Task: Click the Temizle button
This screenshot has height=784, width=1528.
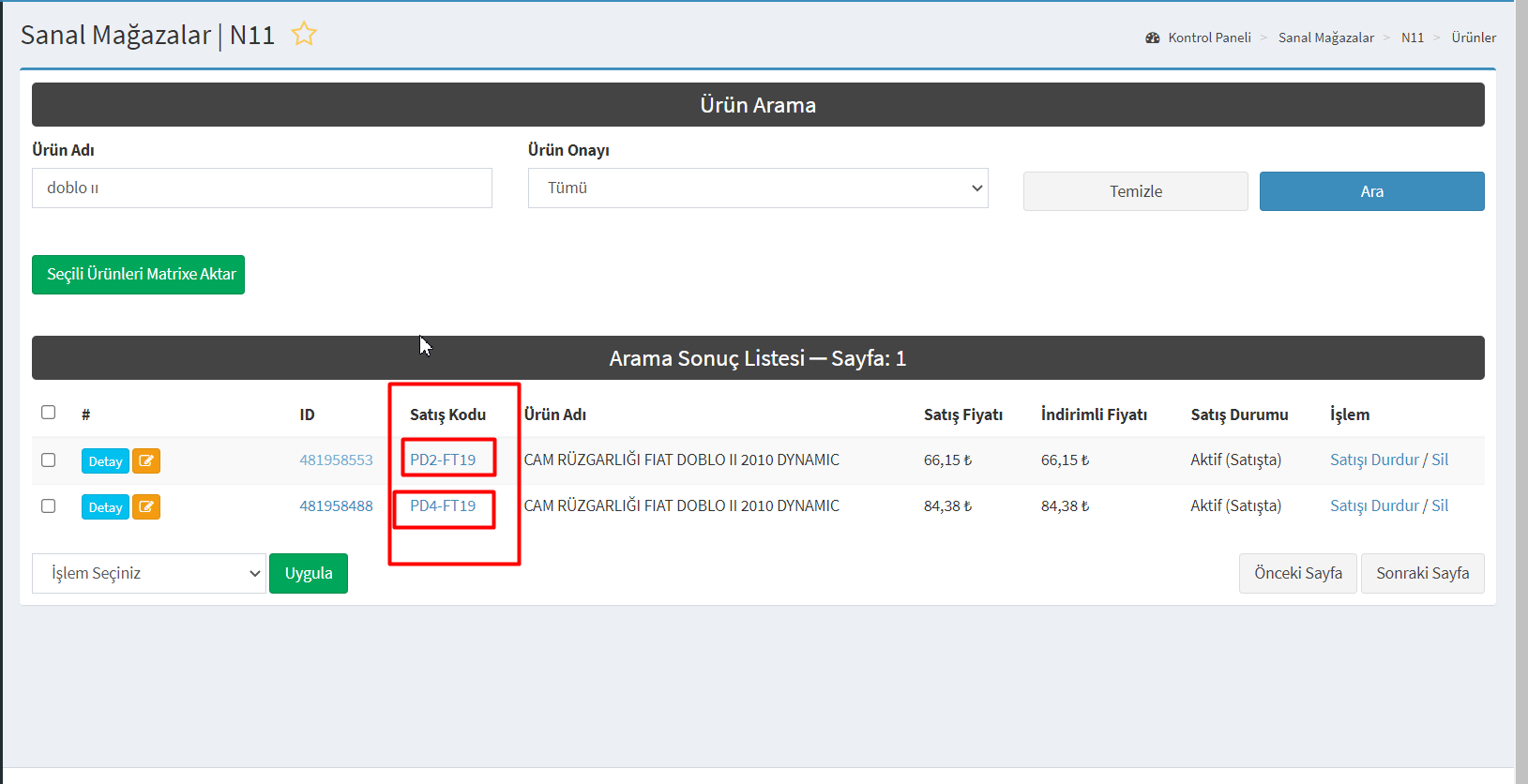Action: pyautogui.click(x=1135, y=191)
